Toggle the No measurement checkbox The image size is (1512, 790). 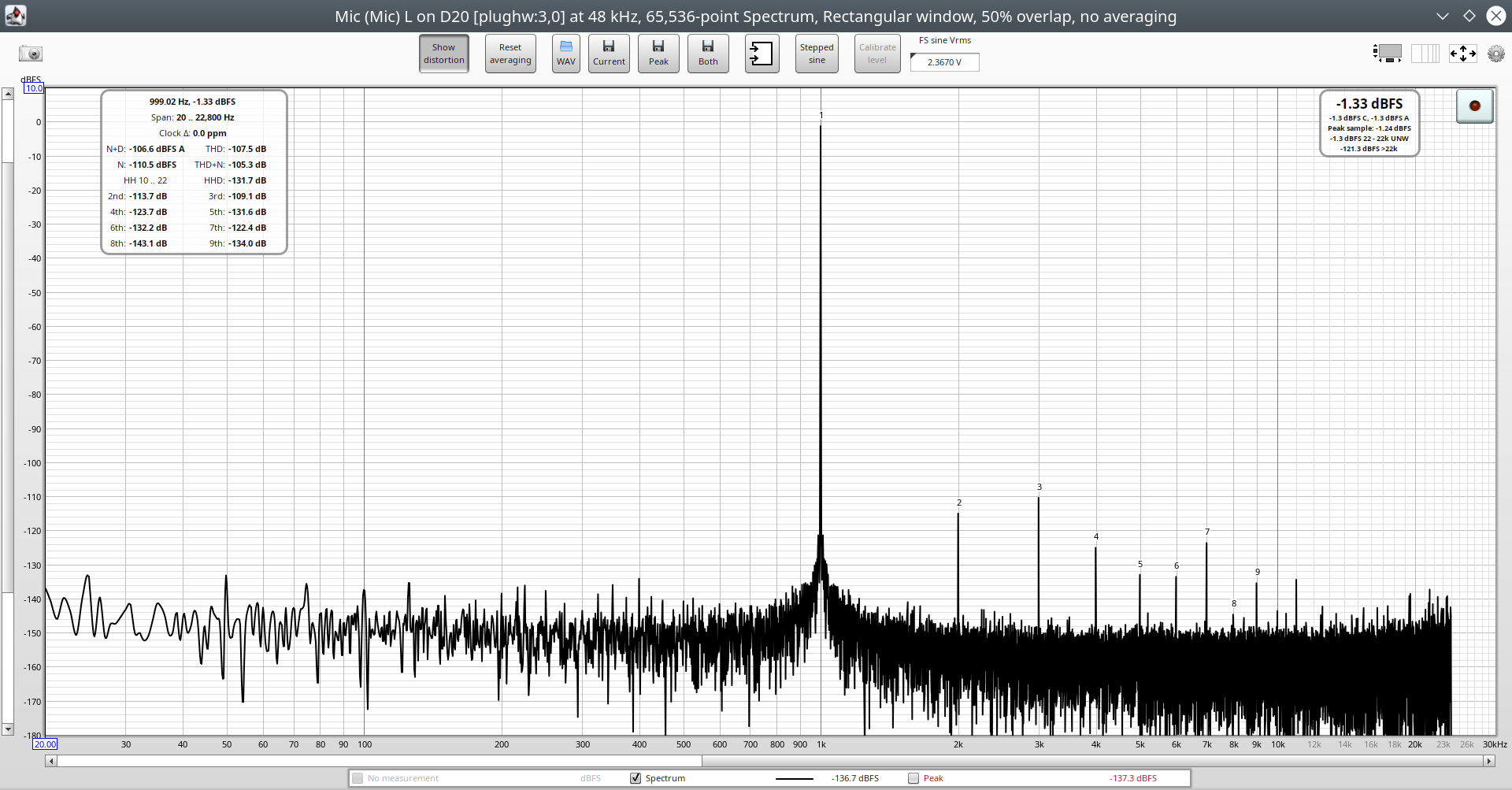358,778
